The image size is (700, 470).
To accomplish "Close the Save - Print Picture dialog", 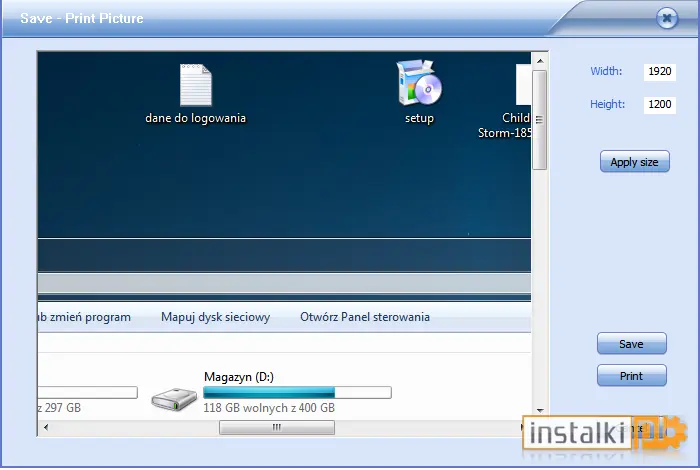I will click(x=667, y=18).
